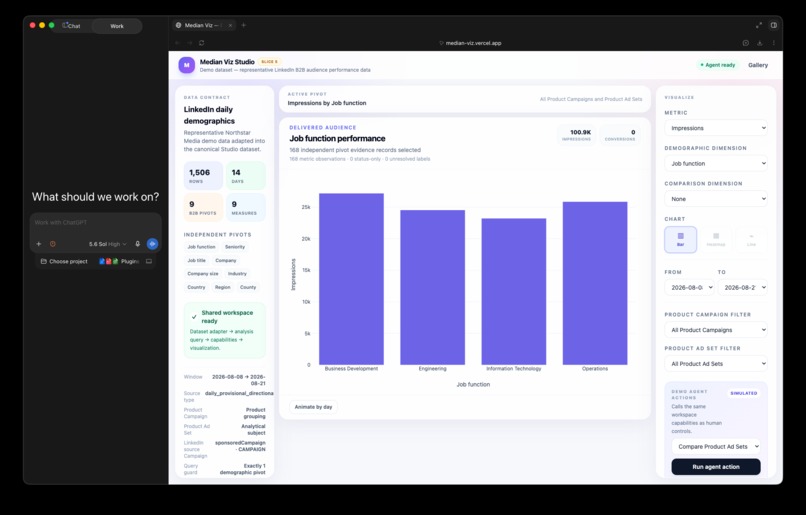The image size is (806, 515).
Task: Click the Plugins colored file icons
Action: 109,262
